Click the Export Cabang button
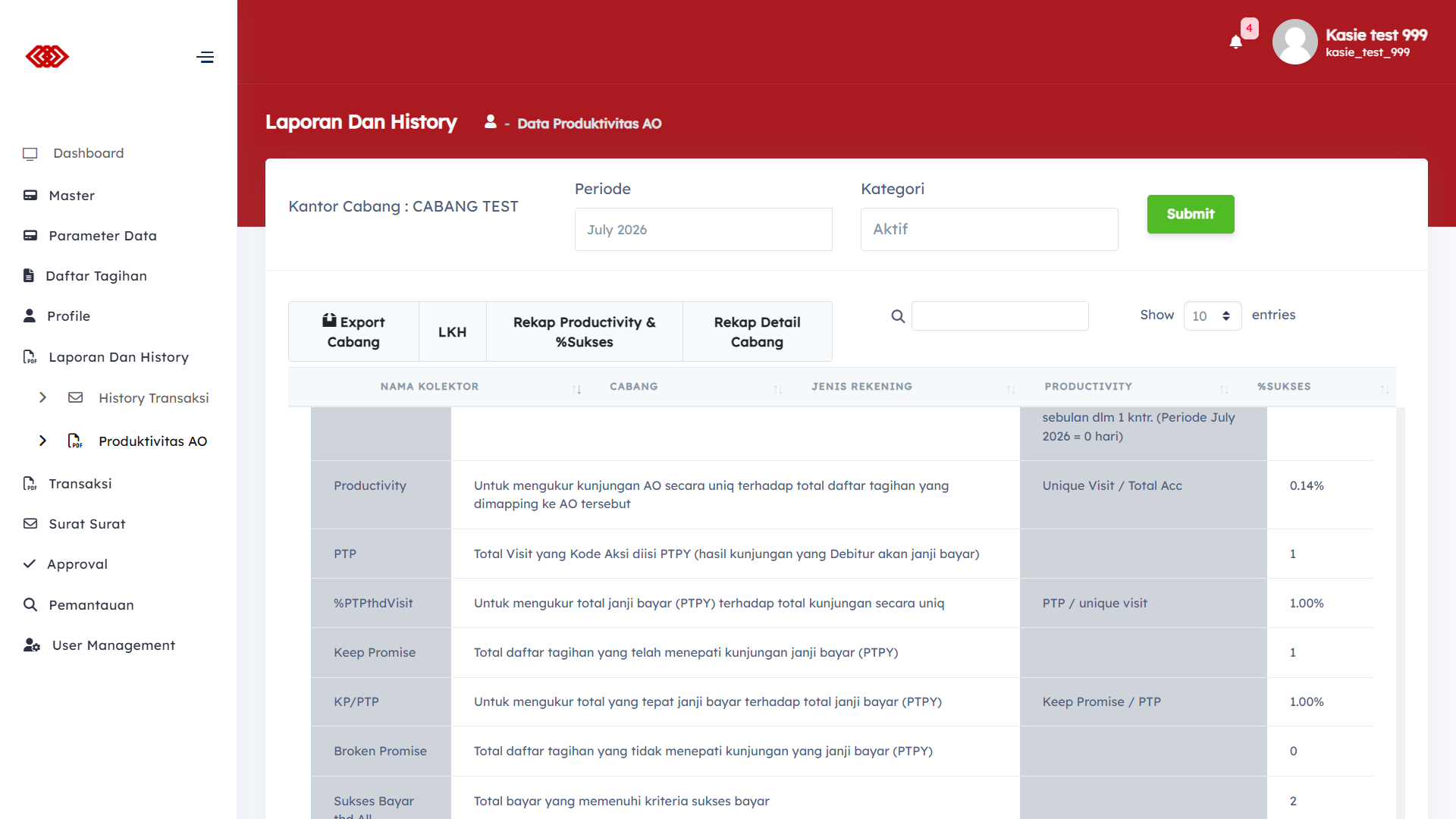Viewport: 1456px width, 819px height. (353, 331)
